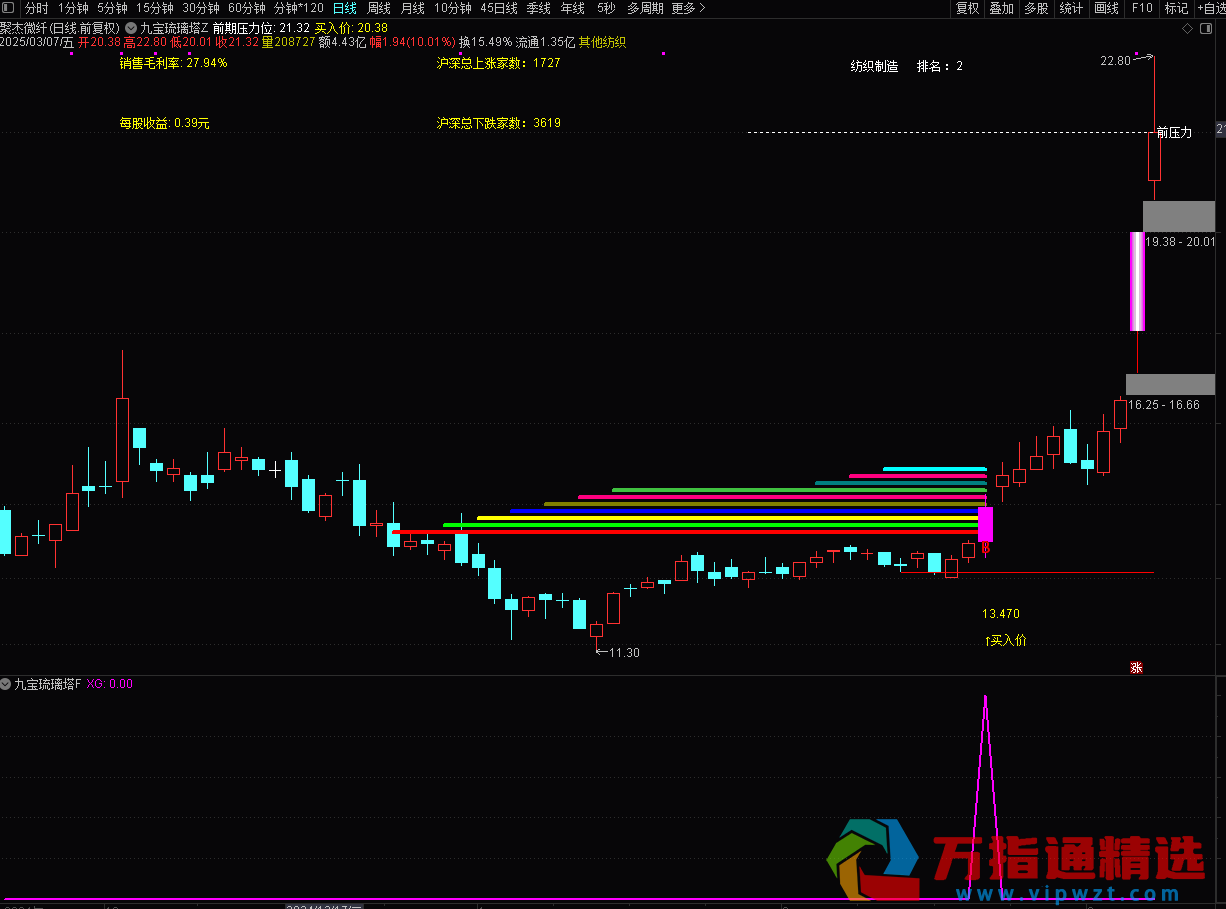Click the upper gray gap box
The height and width of the screenshot is (909, 1226).
1179,216
